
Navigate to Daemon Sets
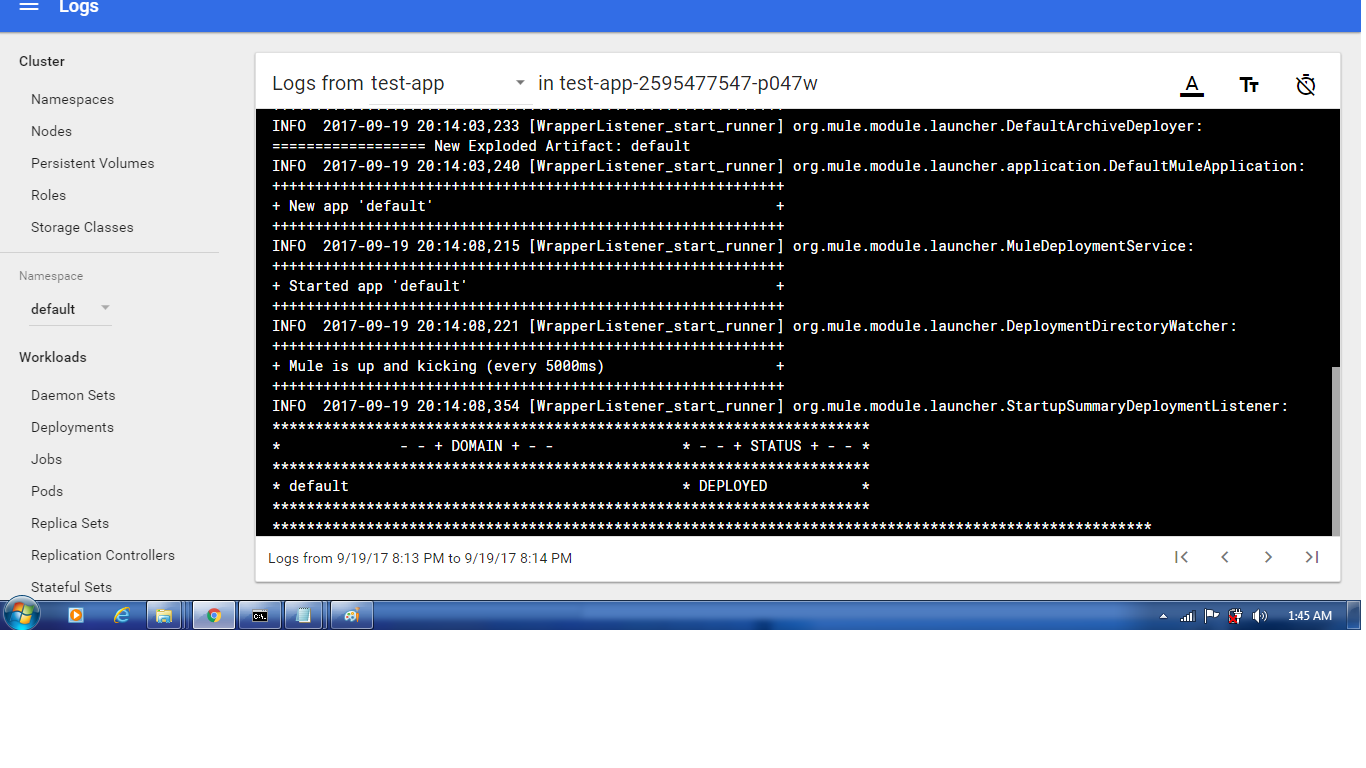point(73,395)
